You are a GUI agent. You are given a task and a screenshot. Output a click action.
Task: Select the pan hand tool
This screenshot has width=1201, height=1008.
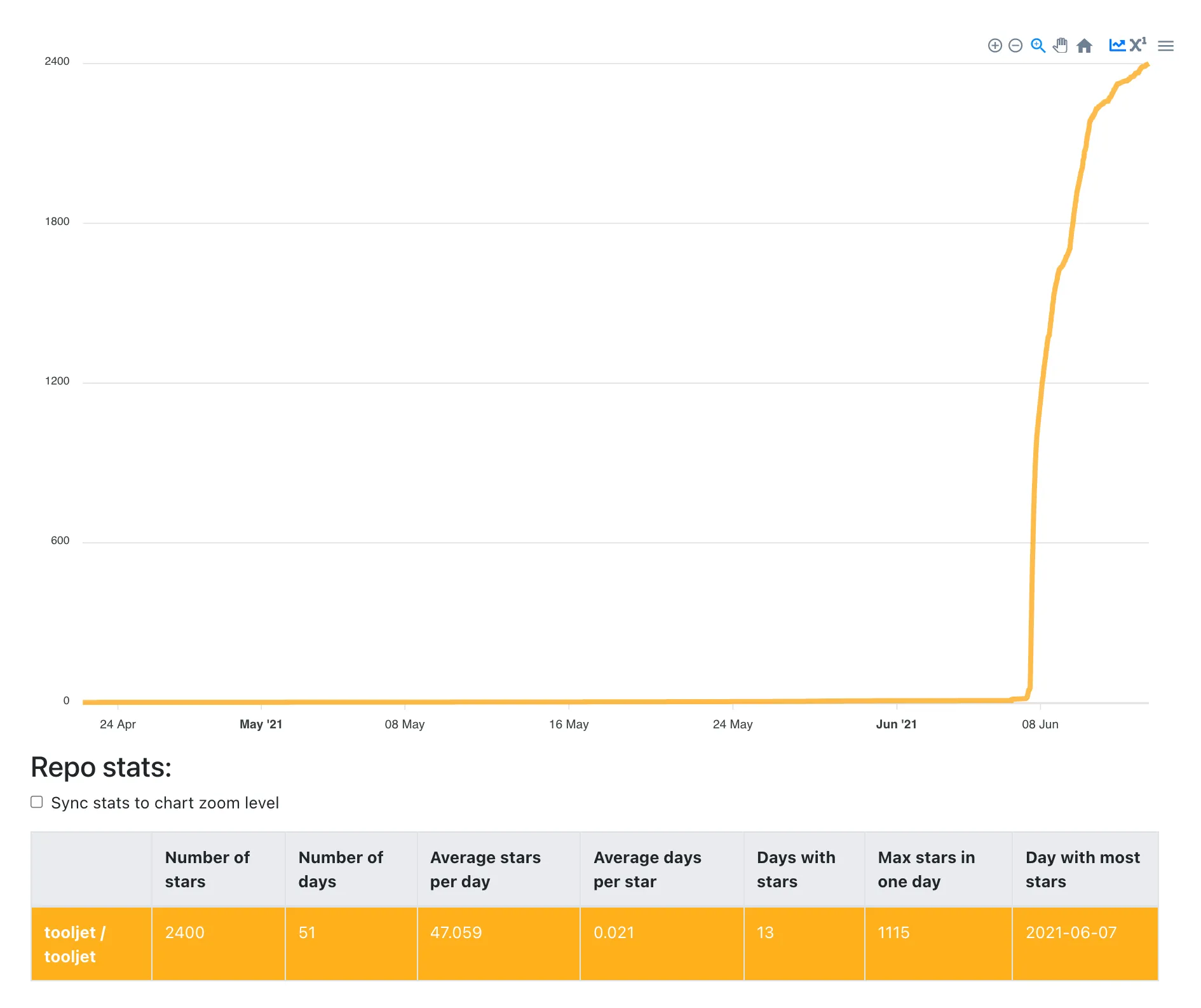click(x=1060, y=45)
